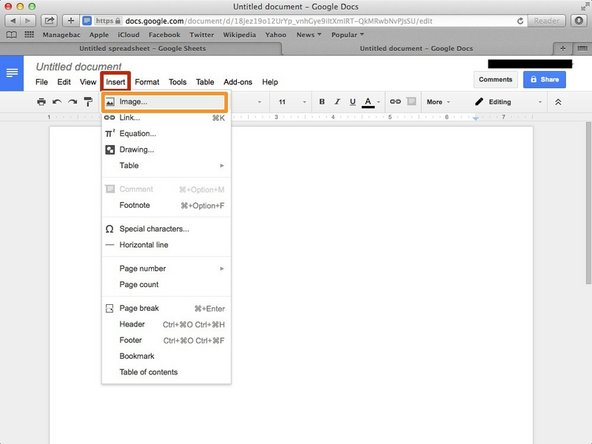Choose Header in the Insert menu
Image resolution: width=592 pixels, height=444 pixels.
(166, 324)
